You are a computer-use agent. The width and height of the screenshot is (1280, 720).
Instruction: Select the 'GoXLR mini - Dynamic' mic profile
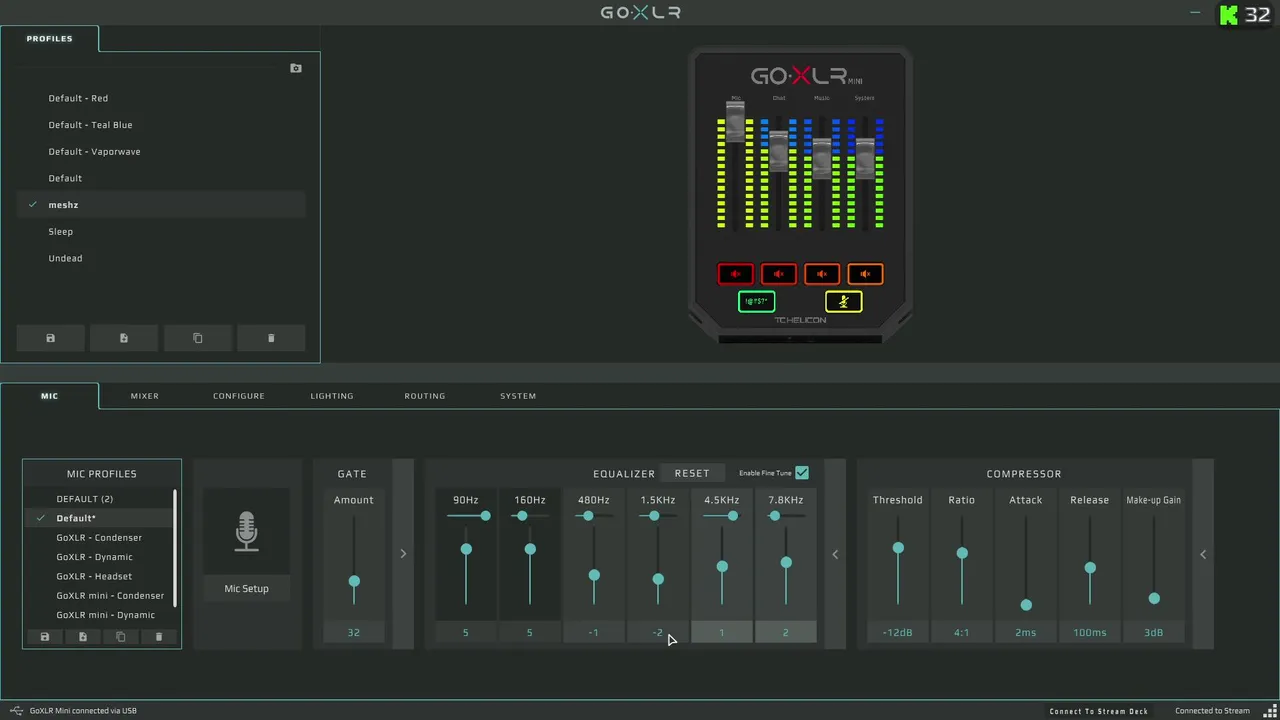pos(99,615)
